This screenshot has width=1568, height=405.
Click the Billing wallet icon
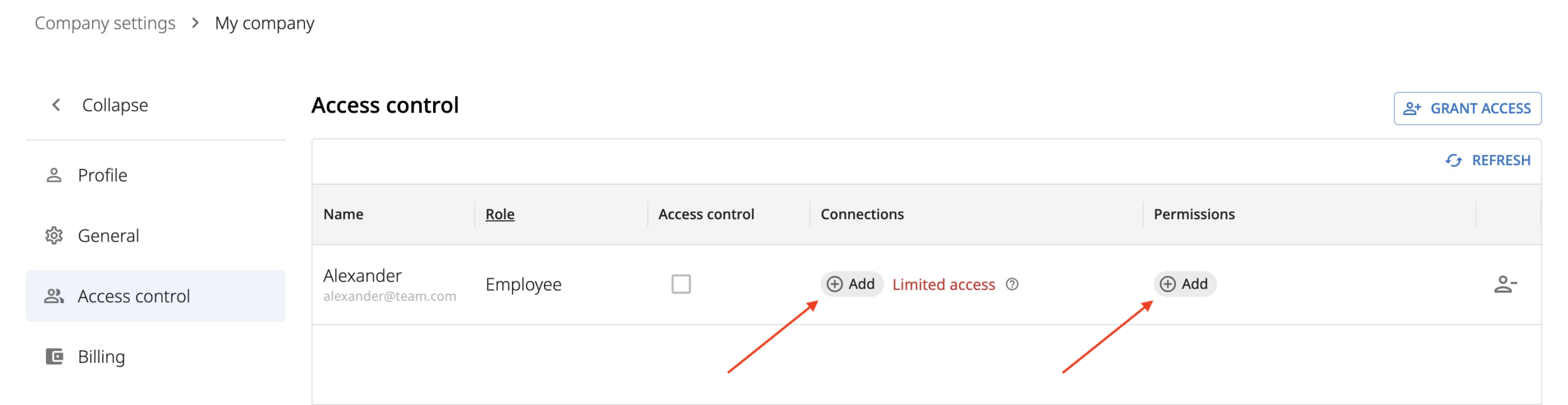[55, 356]
